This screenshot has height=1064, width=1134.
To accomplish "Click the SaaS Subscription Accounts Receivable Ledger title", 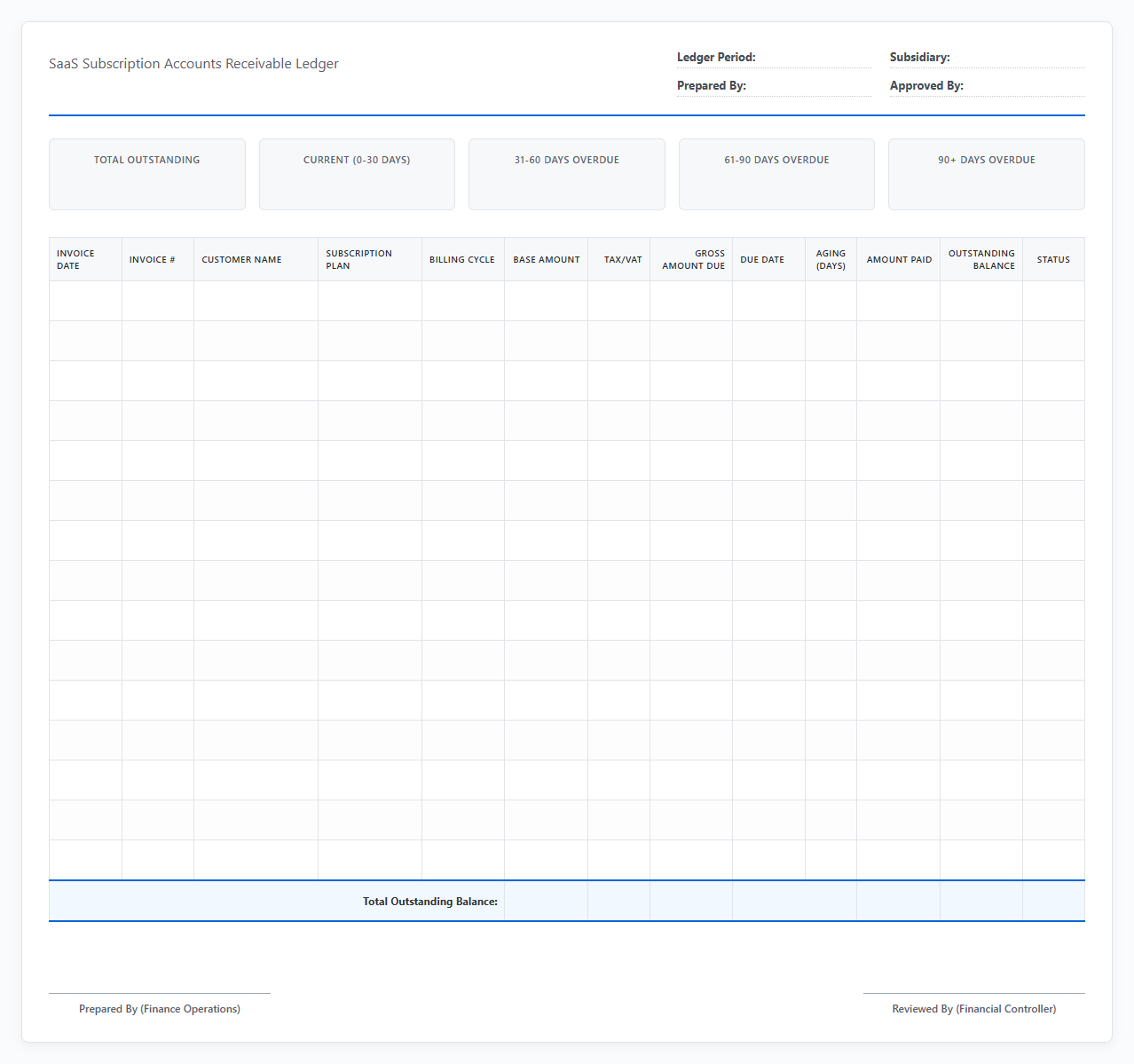I will (x=193, y=64).
